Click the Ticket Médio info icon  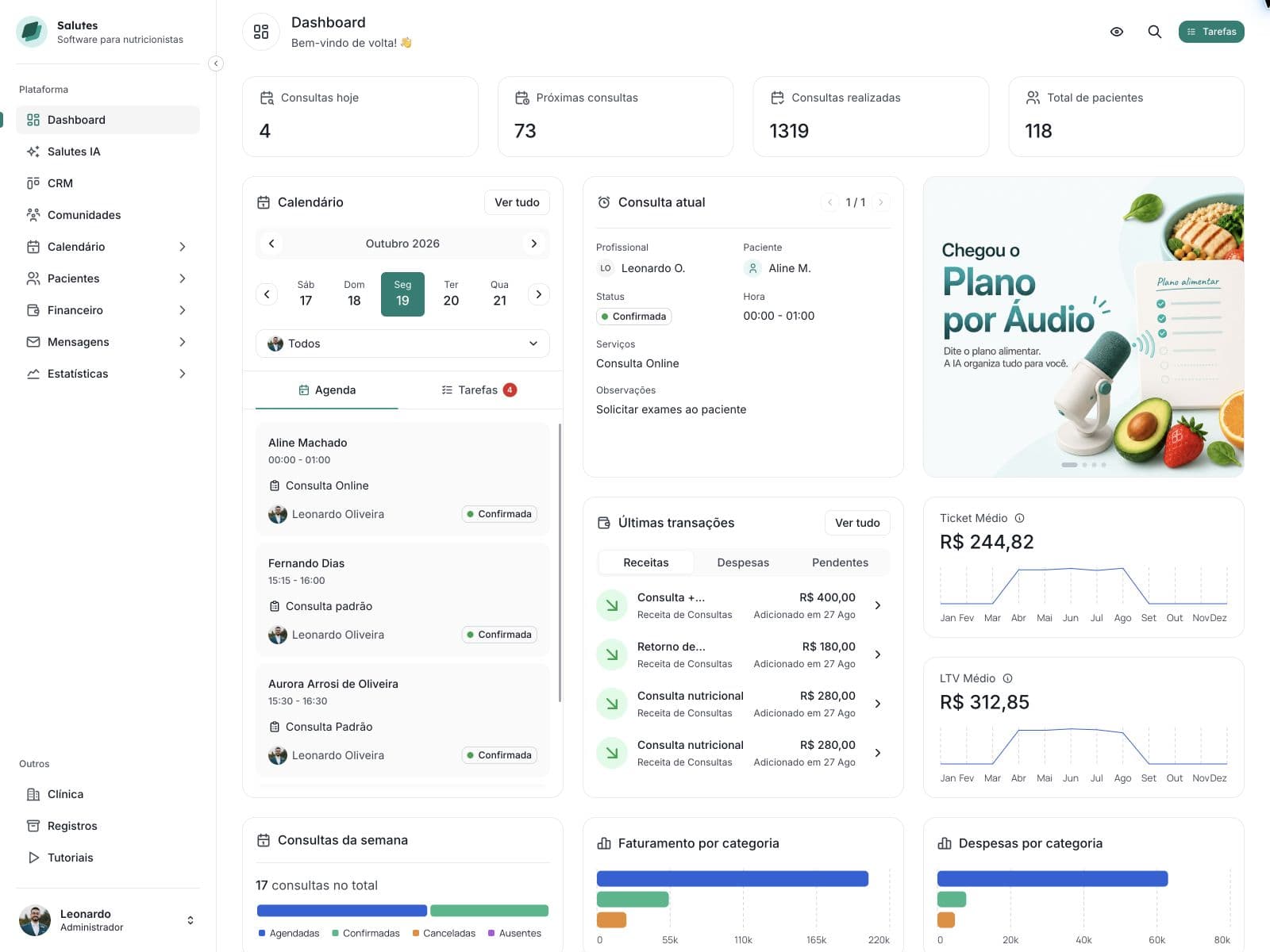(1020, 518)
